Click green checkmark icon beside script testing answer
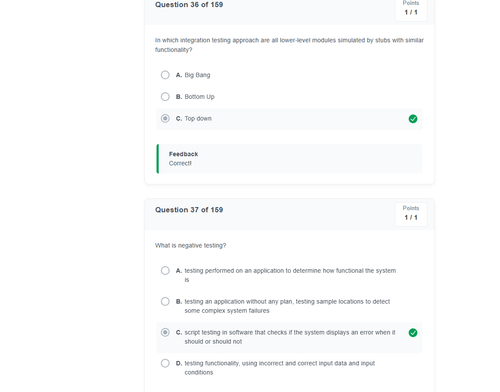 coord(413,333)
